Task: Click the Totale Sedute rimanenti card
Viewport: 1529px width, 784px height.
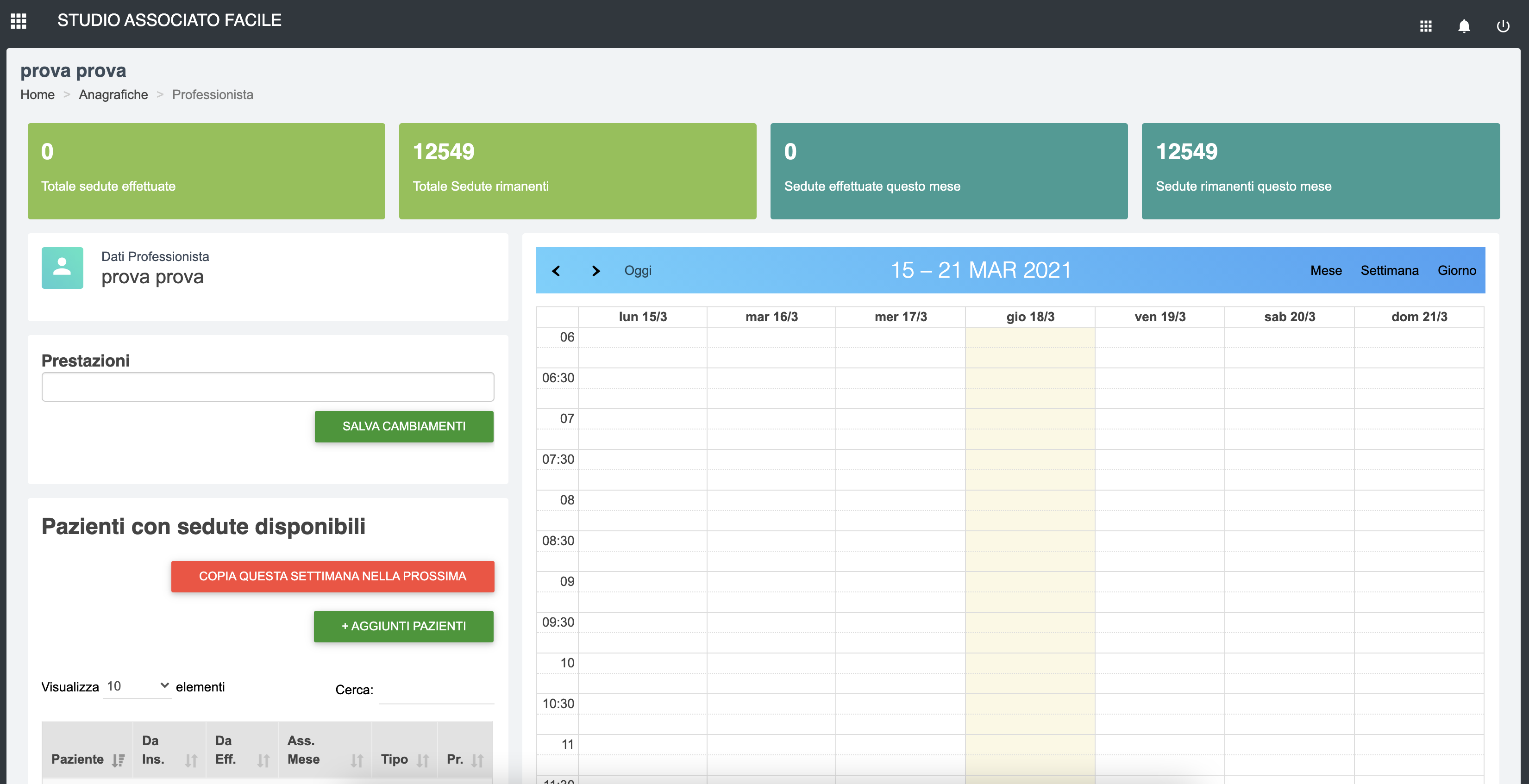Action: [x=577, y=171]
